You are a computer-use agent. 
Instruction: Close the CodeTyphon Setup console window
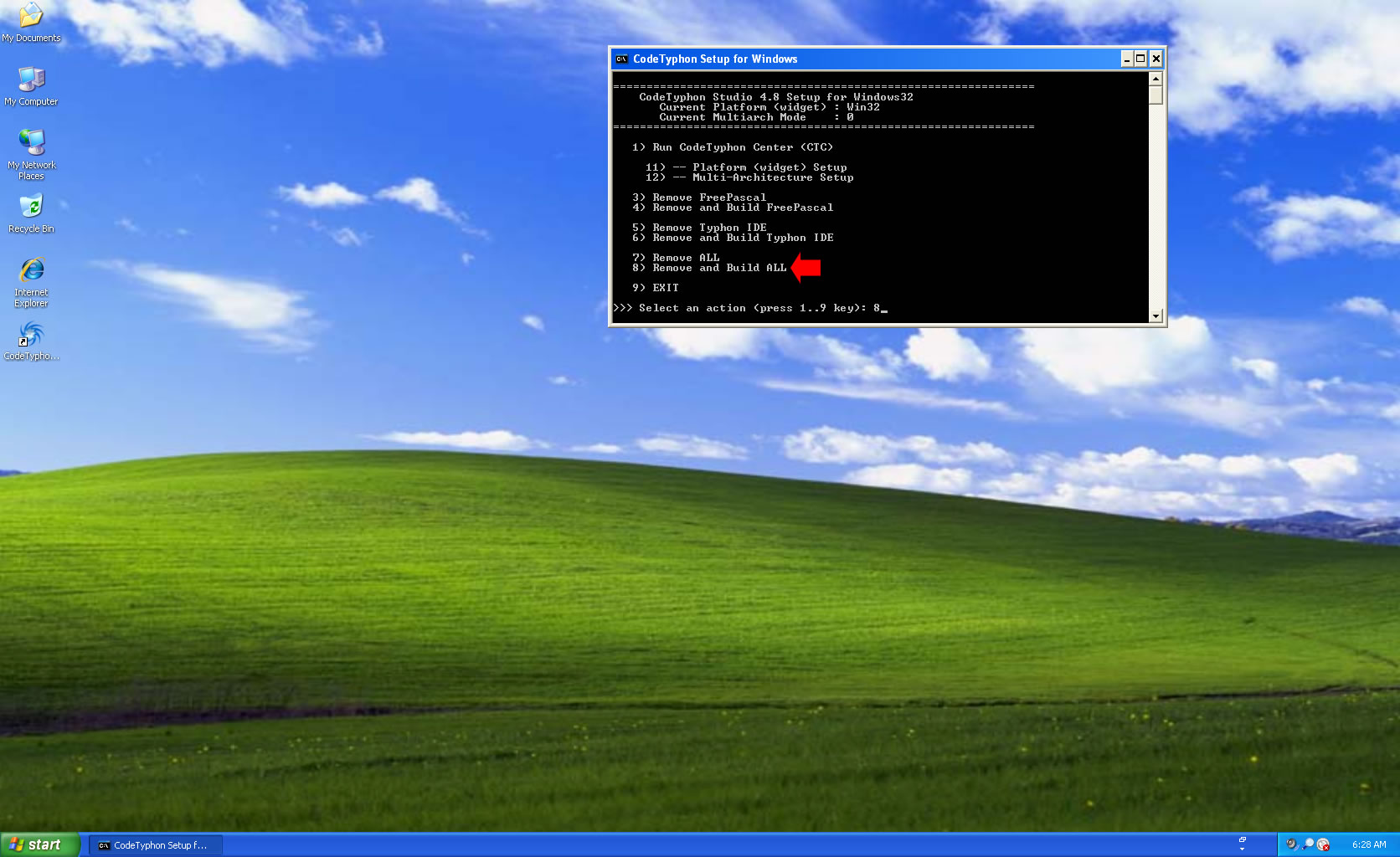(1156, 59)
